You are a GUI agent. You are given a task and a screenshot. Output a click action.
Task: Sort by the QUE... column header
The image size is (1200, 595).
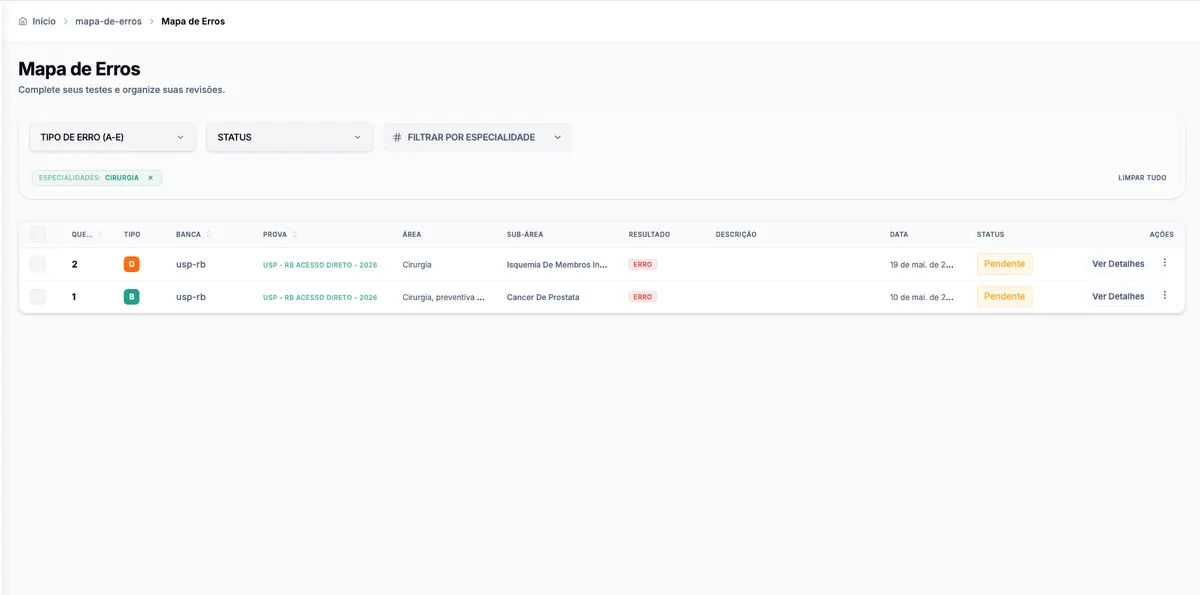click(87, 234)
